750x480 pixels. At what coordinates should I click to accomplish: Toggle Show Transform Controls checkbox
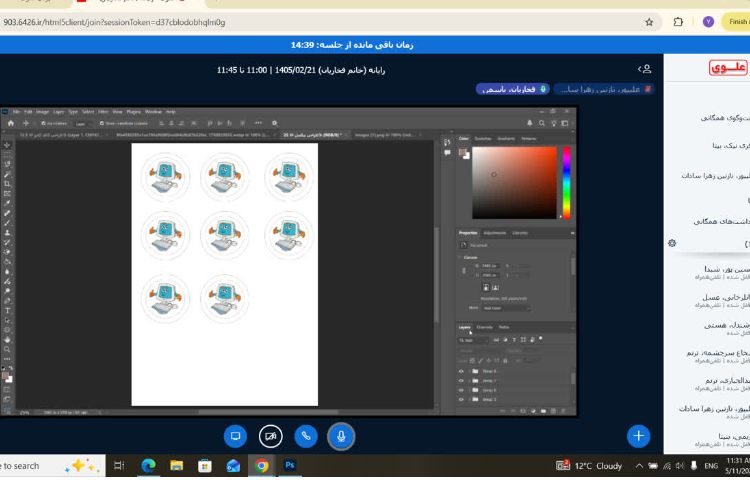click(x=101, y=123)
